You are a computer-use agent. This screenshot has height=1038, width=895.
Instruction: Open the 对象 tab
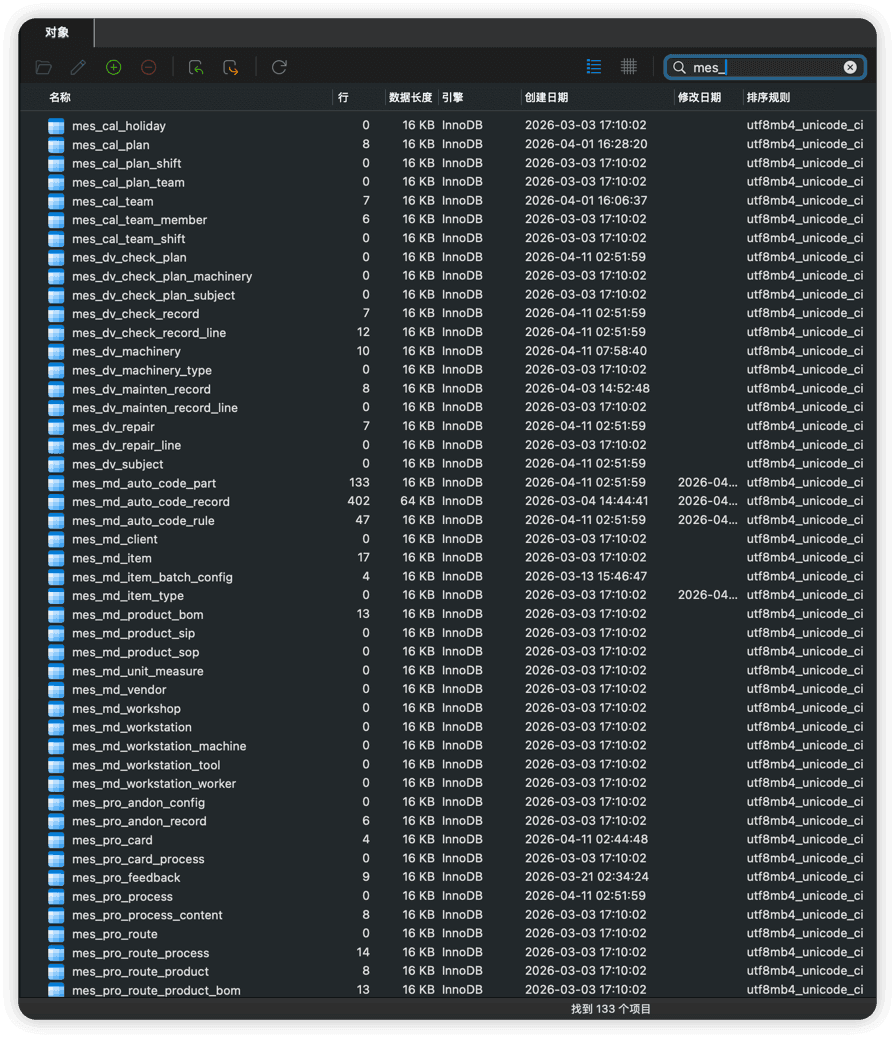[x=57, y=33]
